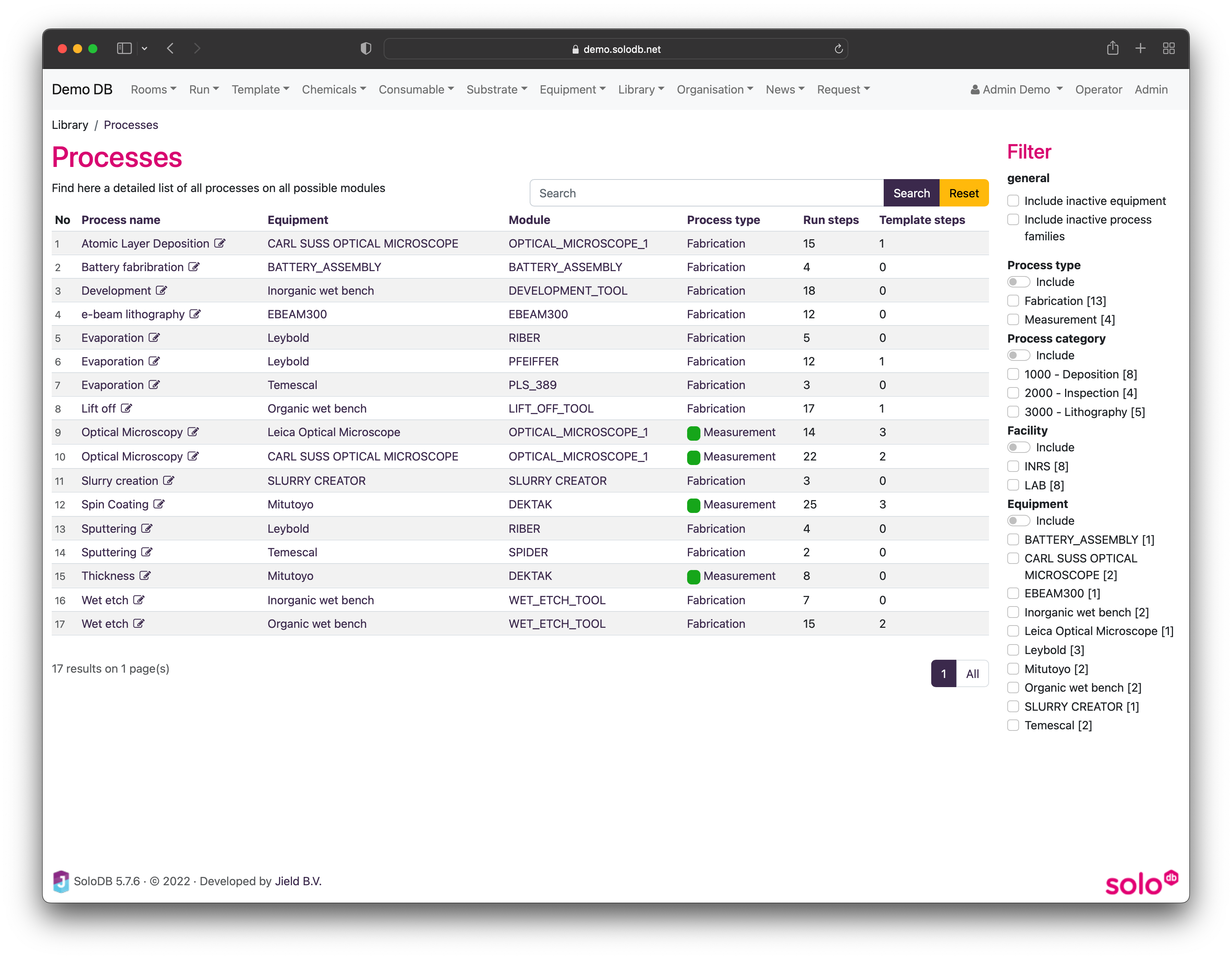Click edit icon next to Battery fabribration
Image resolution: width=1232 pixels, height=959 pixels.
(194, 267)
